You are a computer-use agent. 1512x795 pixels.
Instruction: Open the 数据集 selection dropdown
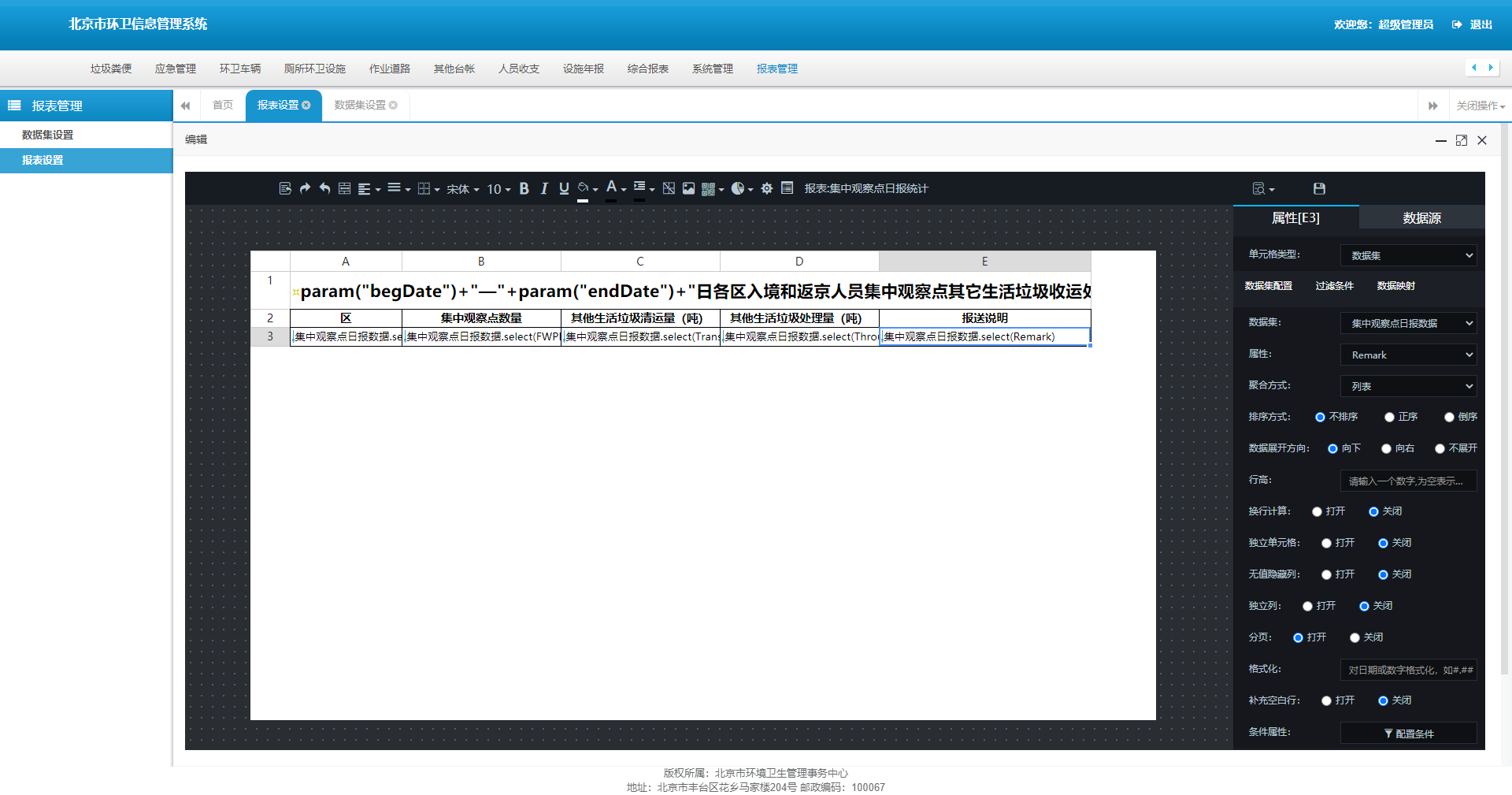point(1408,323)
